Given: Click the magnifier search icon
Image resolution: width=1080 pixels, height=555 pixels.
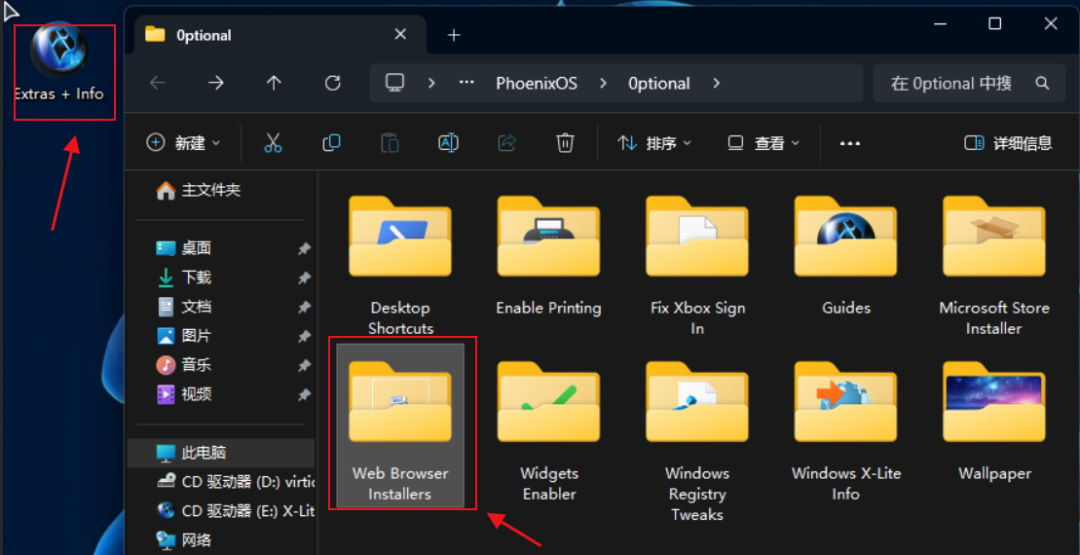Looking at the screenshot, I should pyautogui.click(x=1042, y=83).
